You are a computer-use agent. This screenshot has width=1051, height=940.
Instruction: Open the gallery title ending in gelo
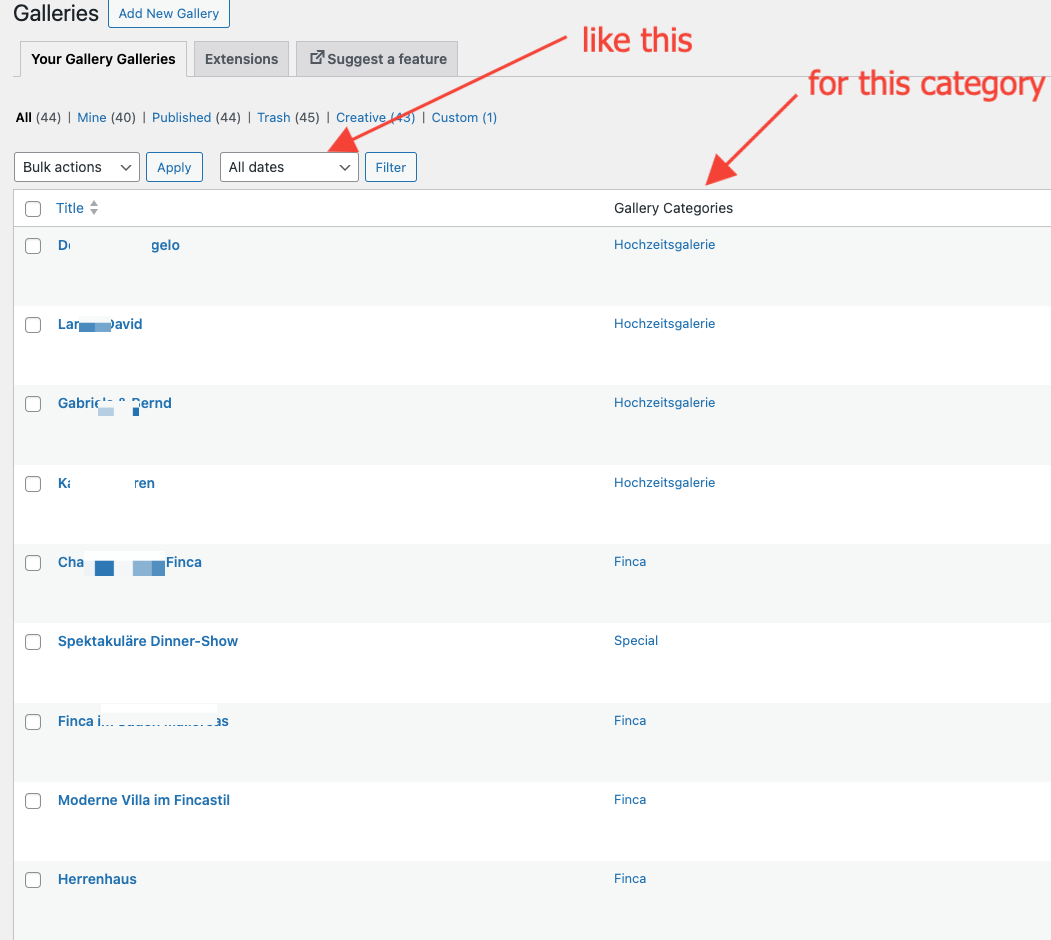pos(119,245)
